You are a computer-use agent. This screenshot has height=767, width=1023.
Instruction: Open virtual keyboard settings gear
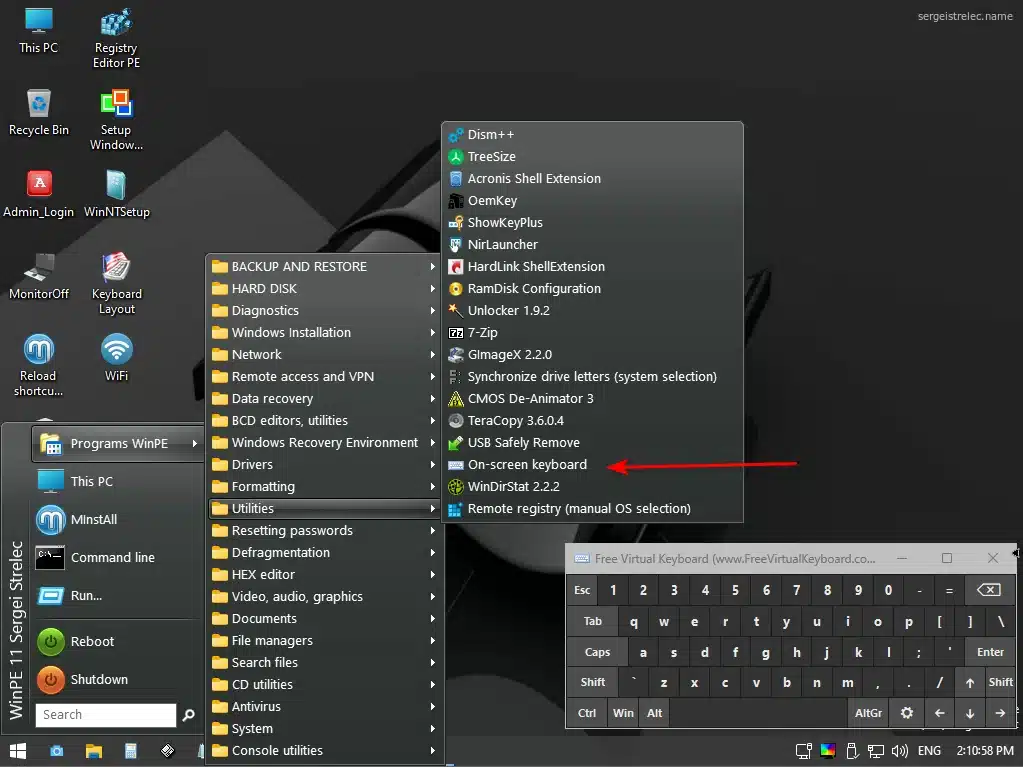tap(907, 713)
